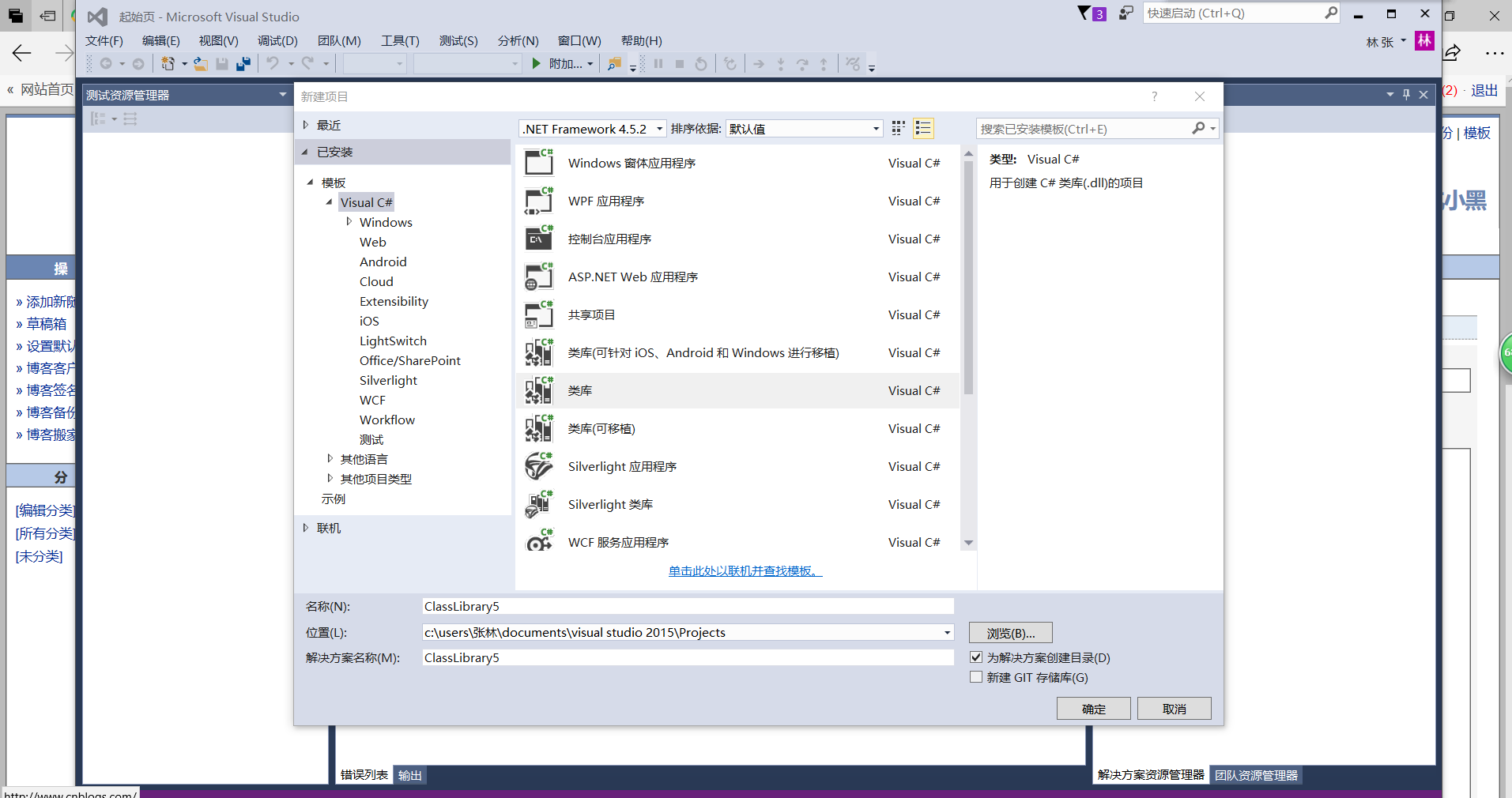Image resolution: width=1512 pixels, height=798 pixels.
Task: Click the feedback icon beside notifications
Action: click(1126, 13)
